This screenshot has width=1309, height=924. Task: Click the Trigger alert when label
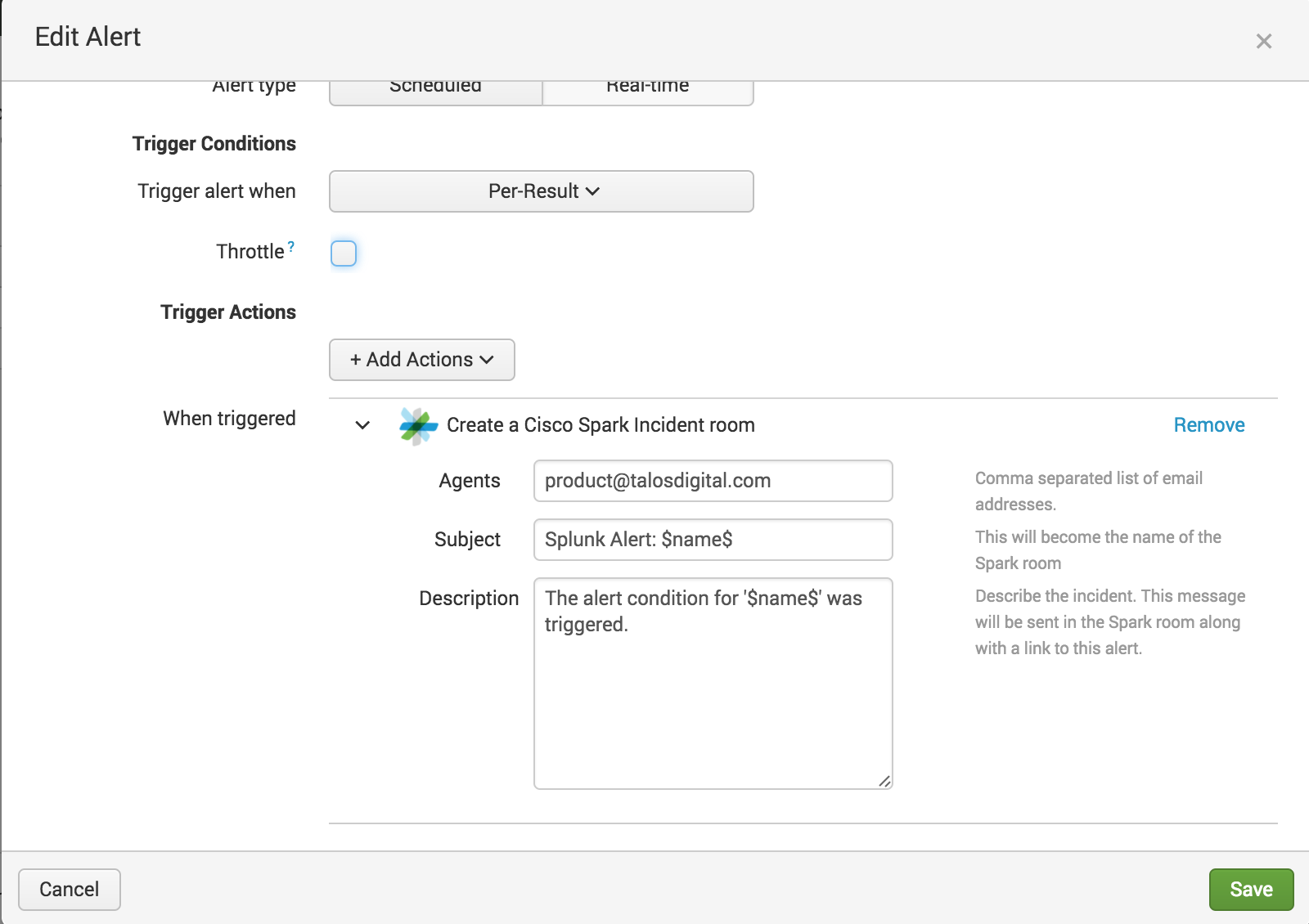tap(217, 191)
